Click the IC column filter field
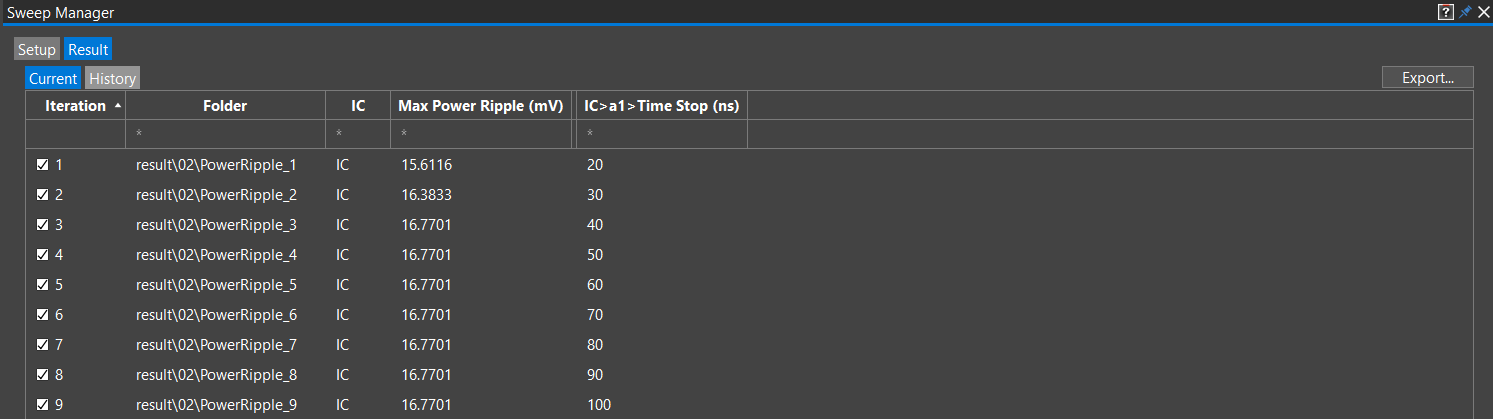The width and height of the screenshot is (1493, 419). pyautogui.click(x=358, y=133)
